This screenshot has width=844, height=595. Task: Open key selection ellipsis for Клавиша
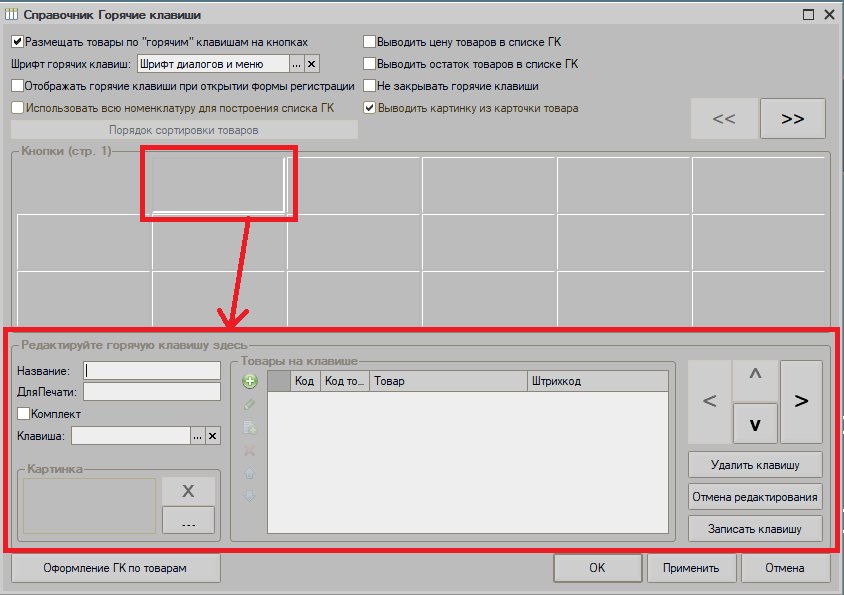(198, 436)
